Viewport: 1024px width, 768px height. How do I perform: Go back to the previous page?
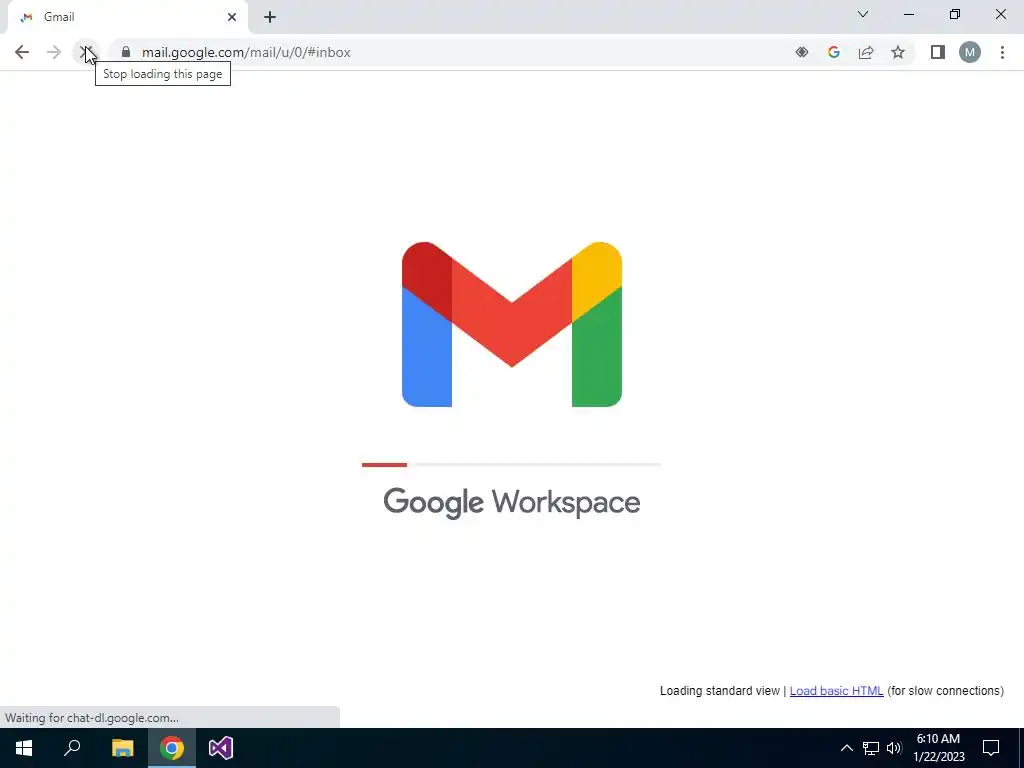coord(22,52)
